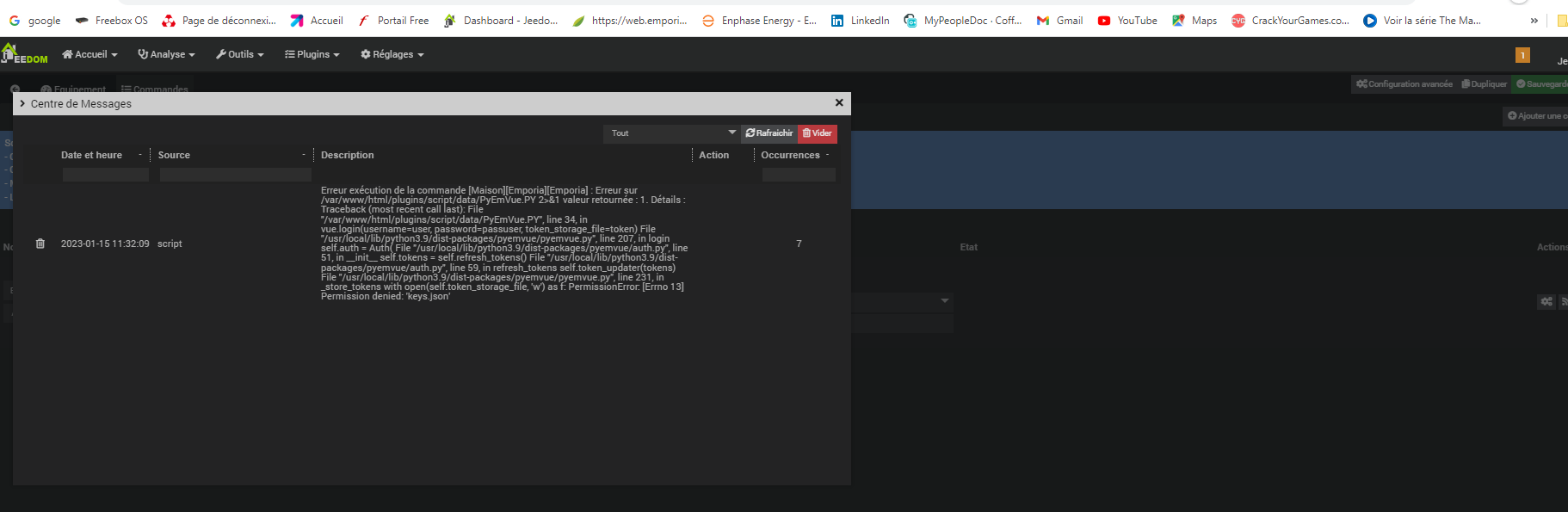Open the Tout filter dropdown
Image resolution: width=1568 pixels, height=512 pixels.
(672, 133)
